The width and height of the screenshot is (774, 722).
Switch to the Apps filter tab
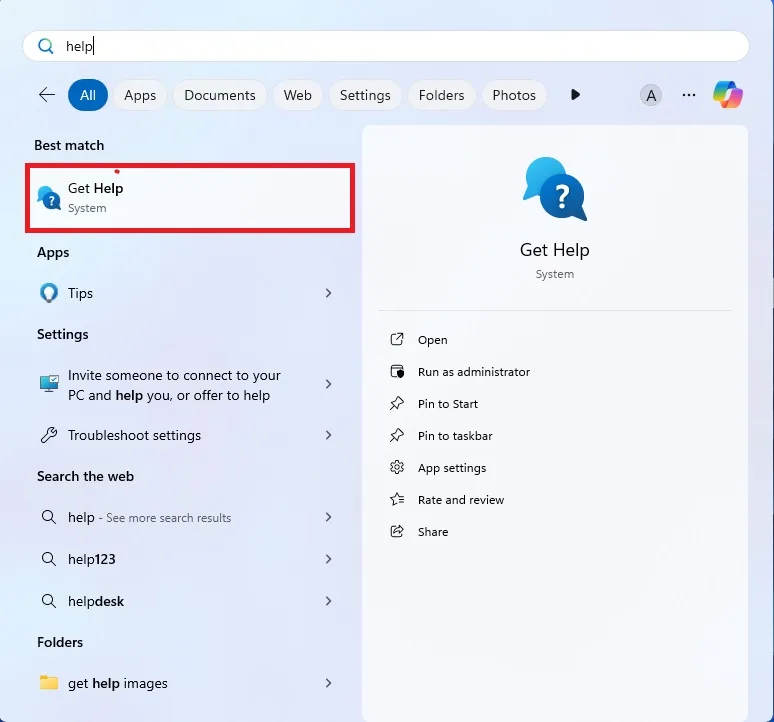(140, 95)
